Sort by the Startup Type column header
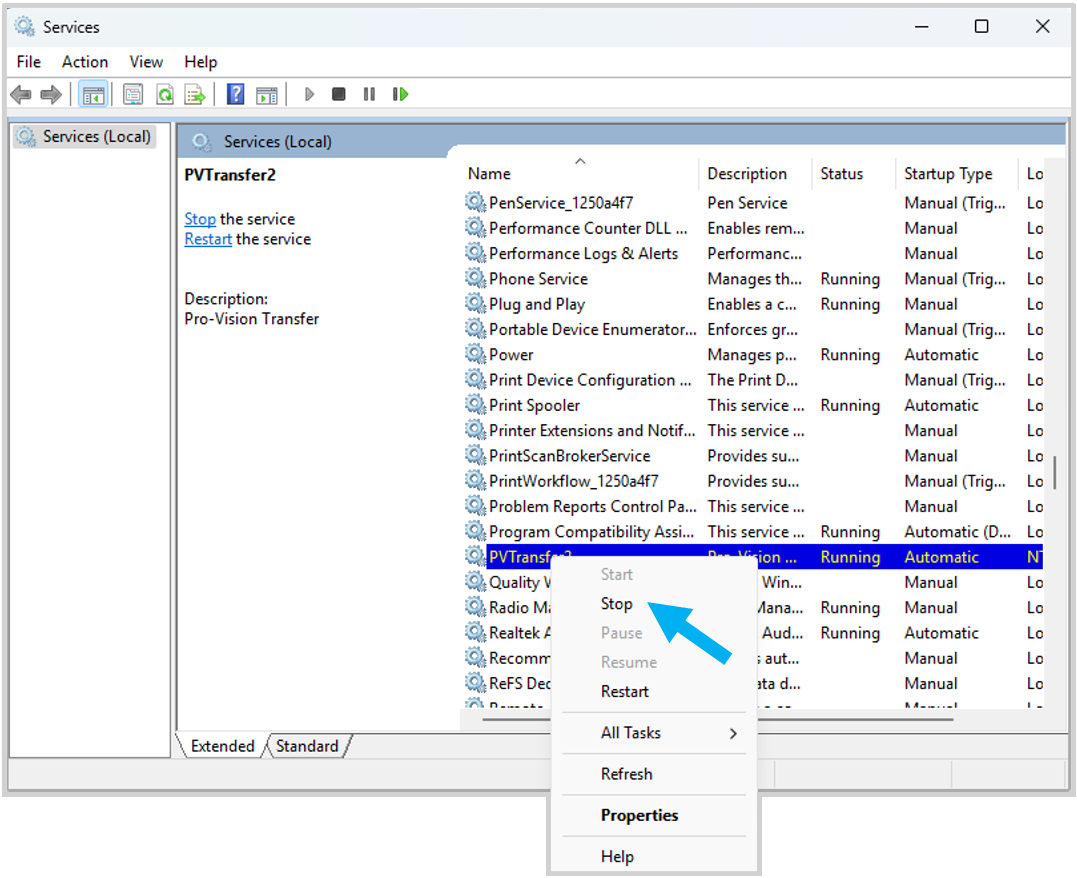Viewport: 1077px width, 878px height. (956, 174)
